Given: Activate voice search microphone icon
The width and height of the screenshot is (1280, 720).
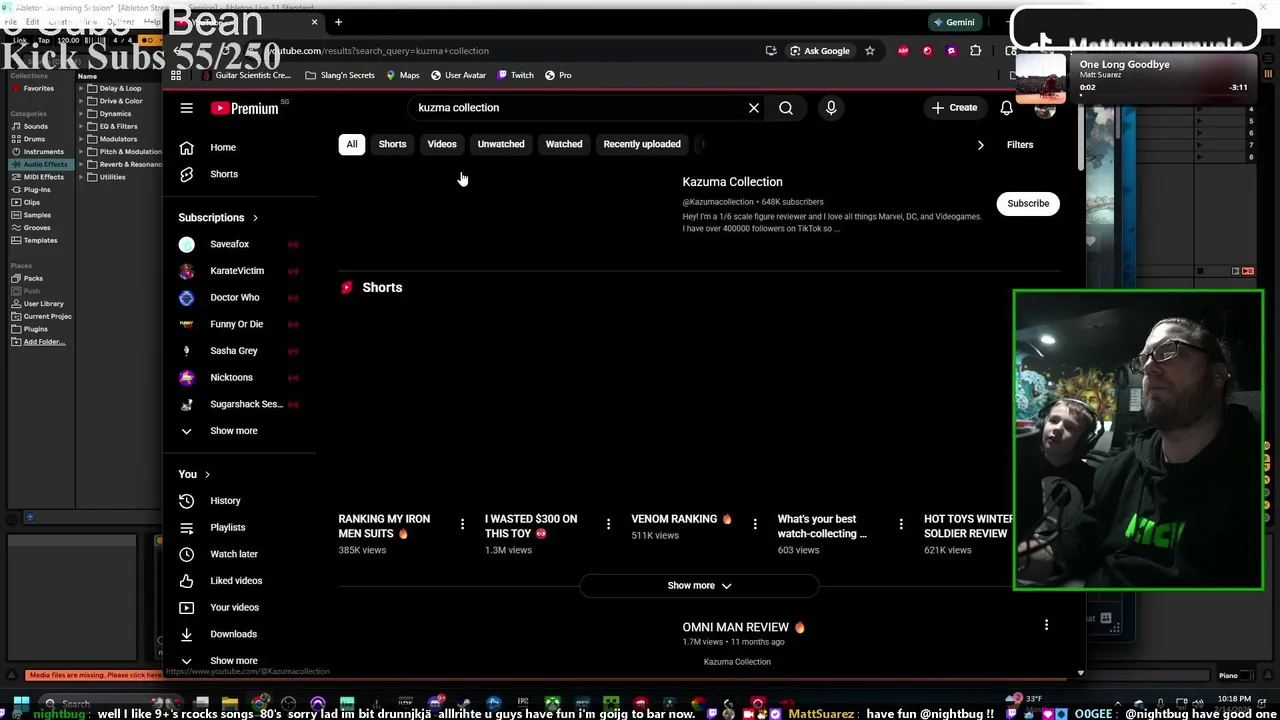Looking at the screenshot, I should 831,108.
